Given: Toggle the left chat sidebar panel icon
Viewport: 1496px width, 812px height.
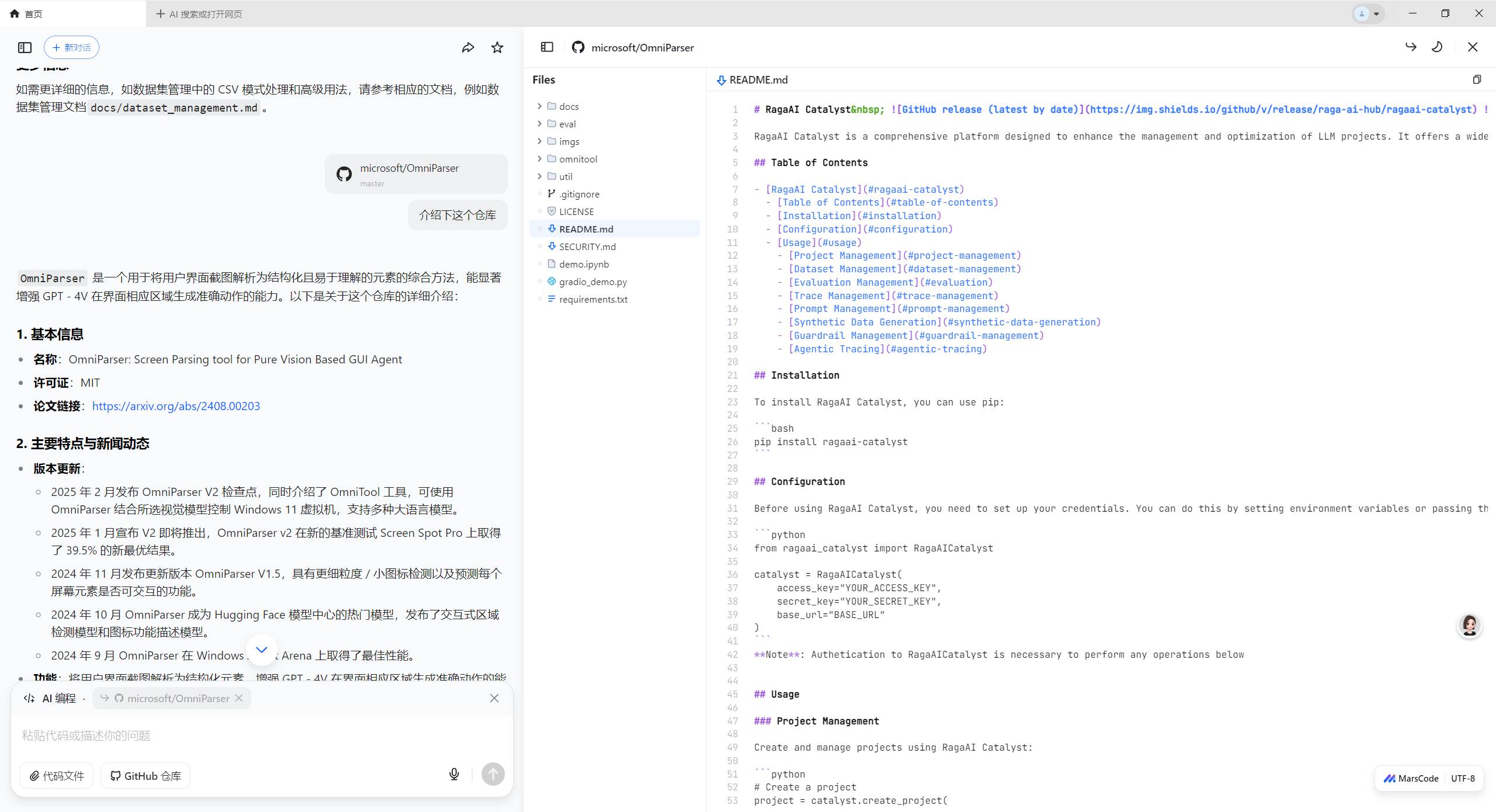Looking at the screenshot, I should click(x=25, y=47).
